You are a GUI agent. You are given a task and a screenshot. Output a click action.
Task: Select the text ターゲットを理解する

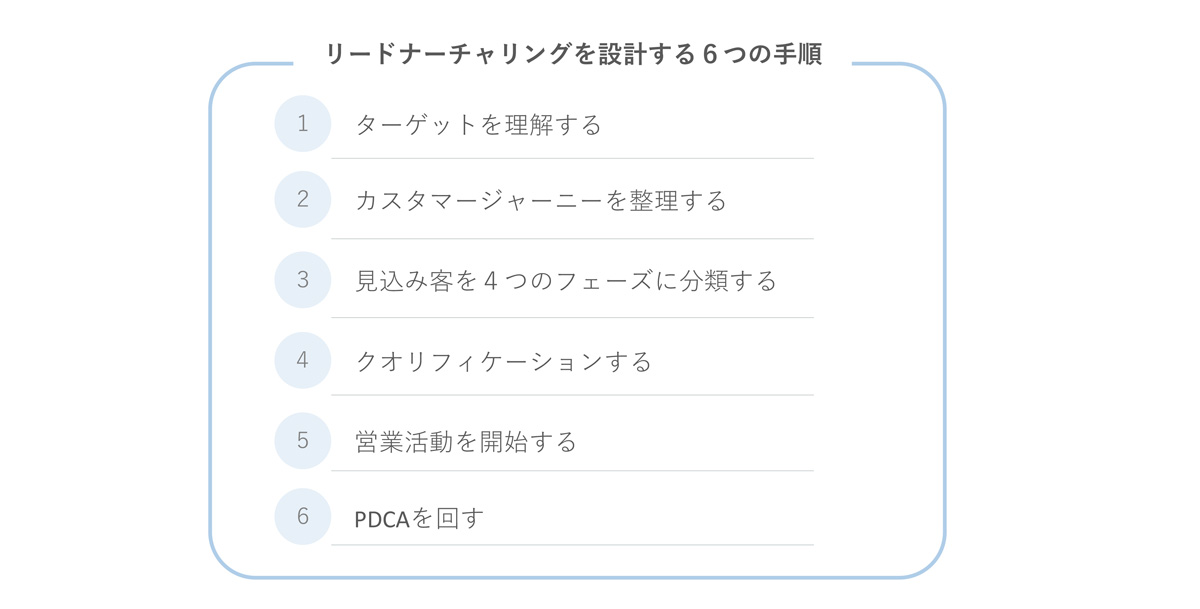(479, 125)
